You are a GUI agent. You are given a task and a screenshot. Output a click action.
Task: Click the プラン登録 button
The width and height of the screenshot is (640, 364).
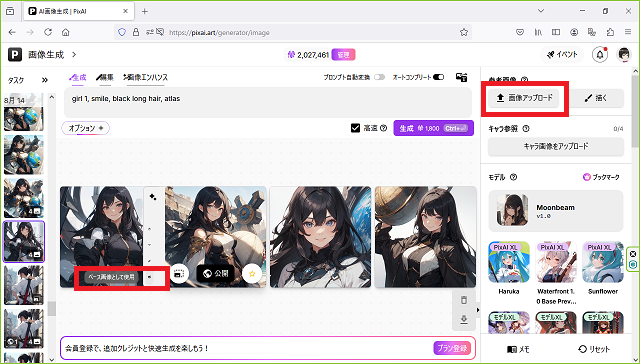(x=452, y=348)
